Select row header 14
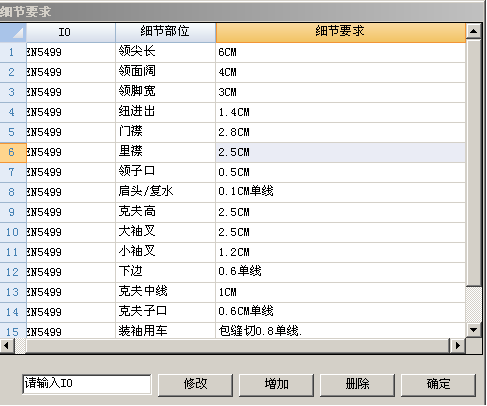Image resolution: width=487 pixels, height=406 pixels. point(13,312)
